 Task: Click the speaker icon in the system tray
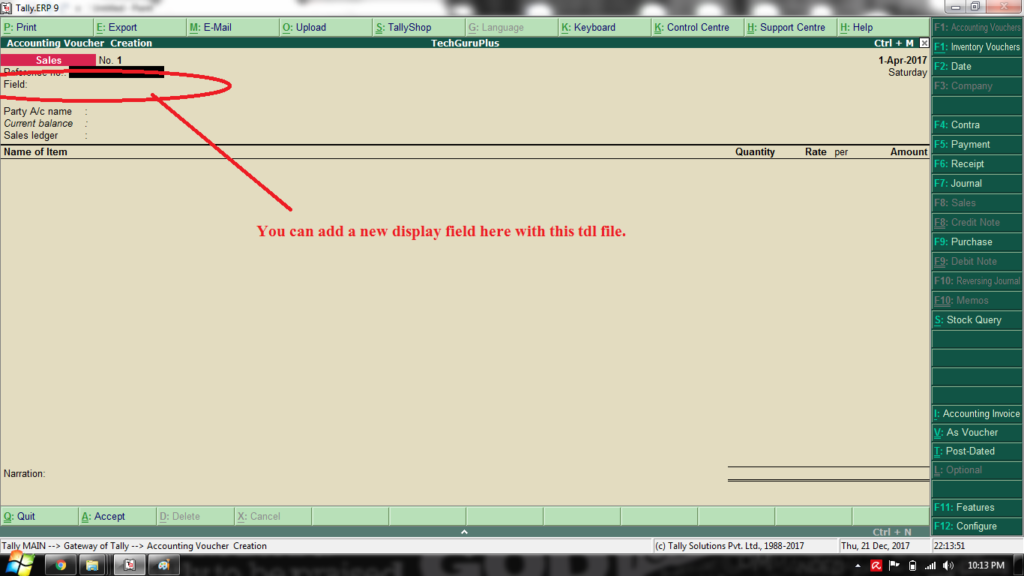point(949,565)
